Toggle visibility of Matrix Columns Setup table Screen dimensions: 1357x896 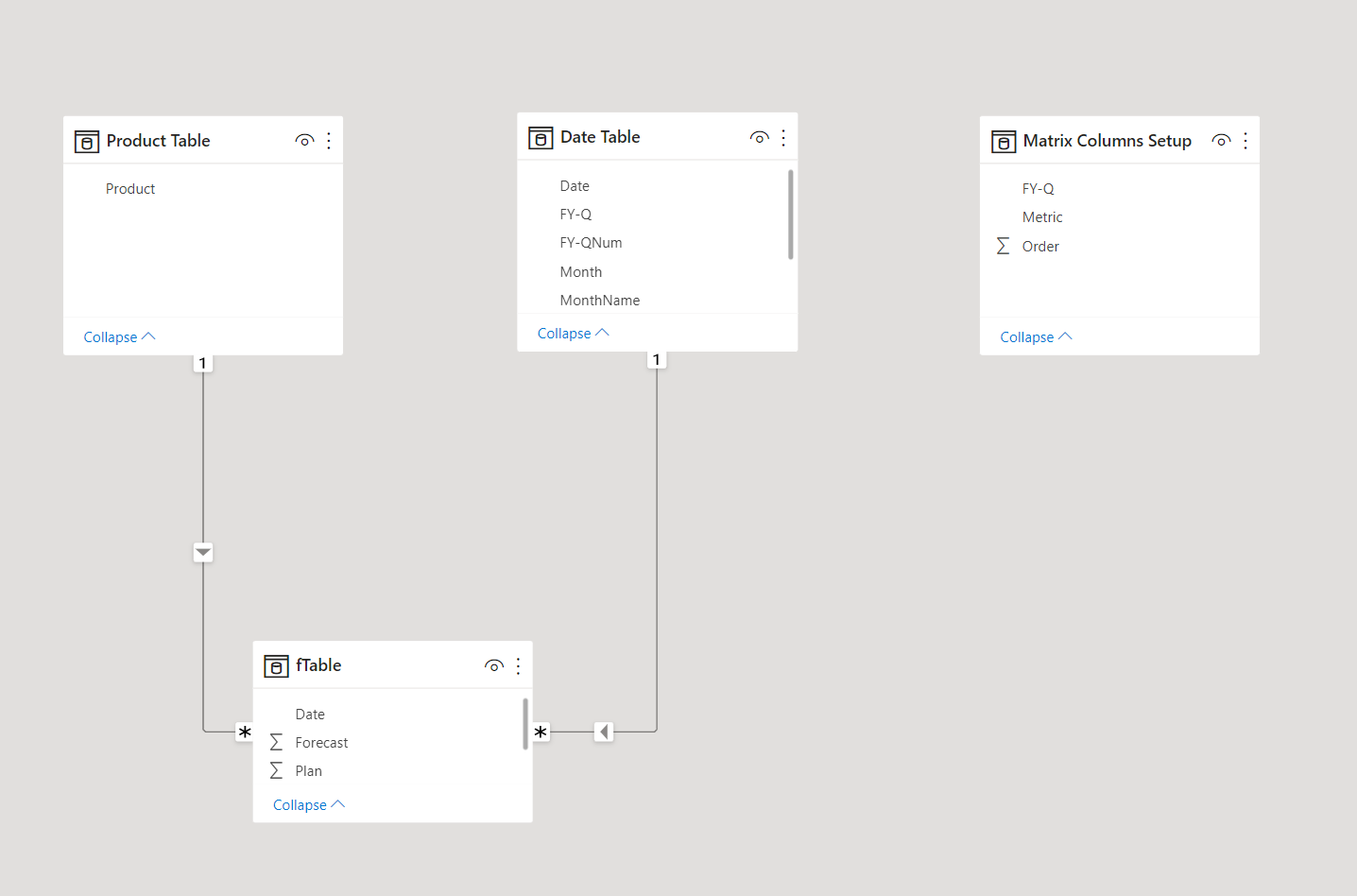(x=1221, y=141)
